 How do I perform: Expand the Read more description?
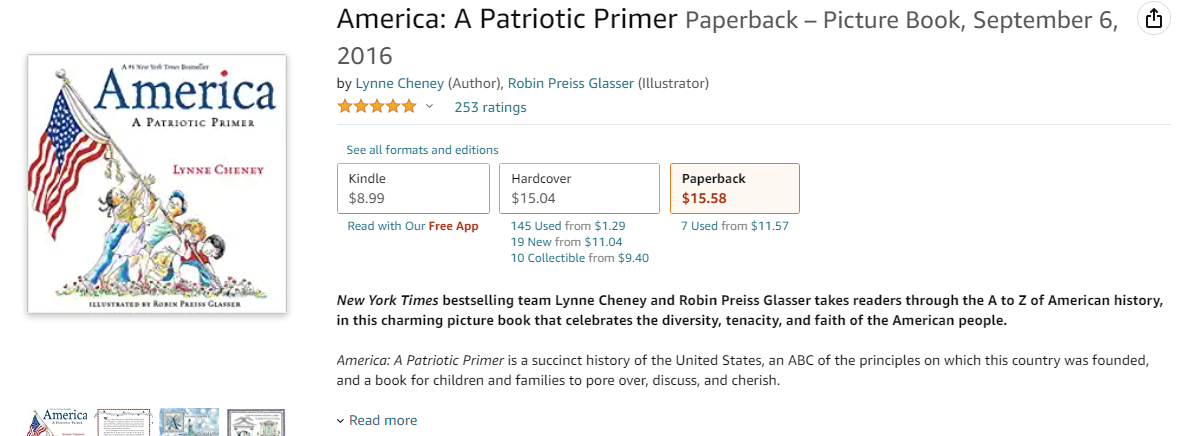377,420
